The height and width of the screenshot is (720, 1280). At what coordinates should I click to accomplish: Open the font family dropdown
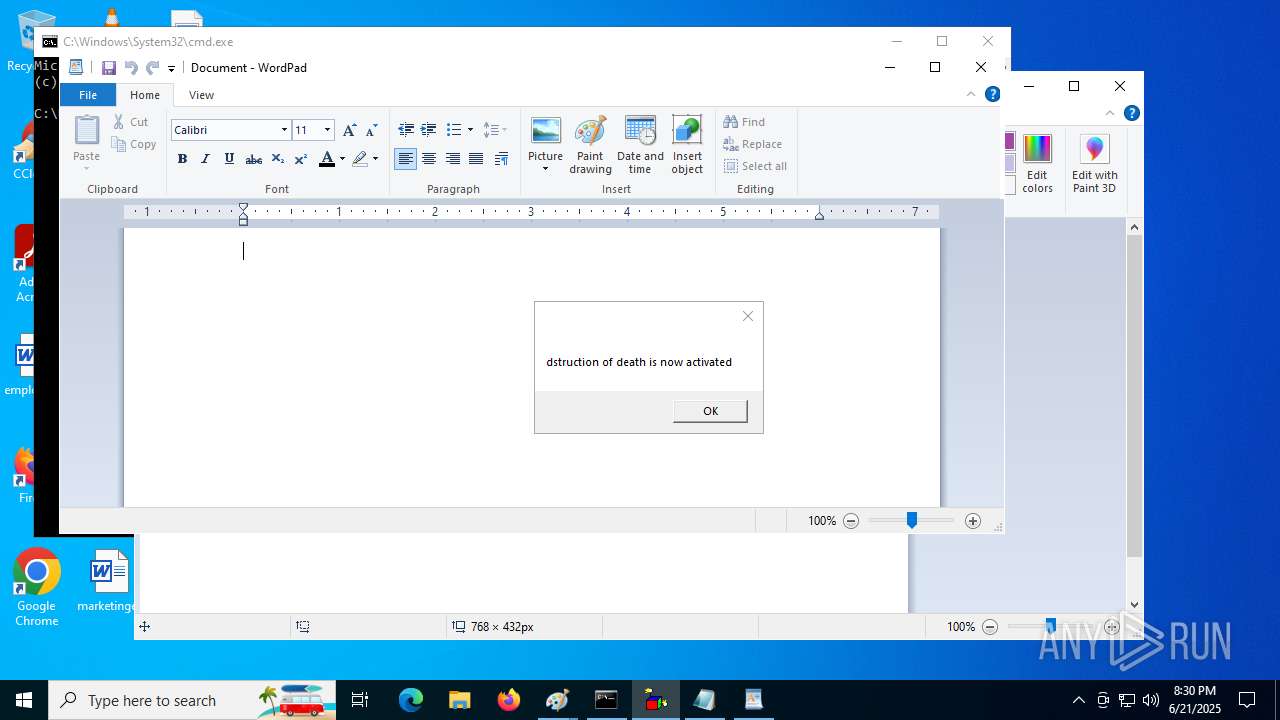click(x=284, y=130)
